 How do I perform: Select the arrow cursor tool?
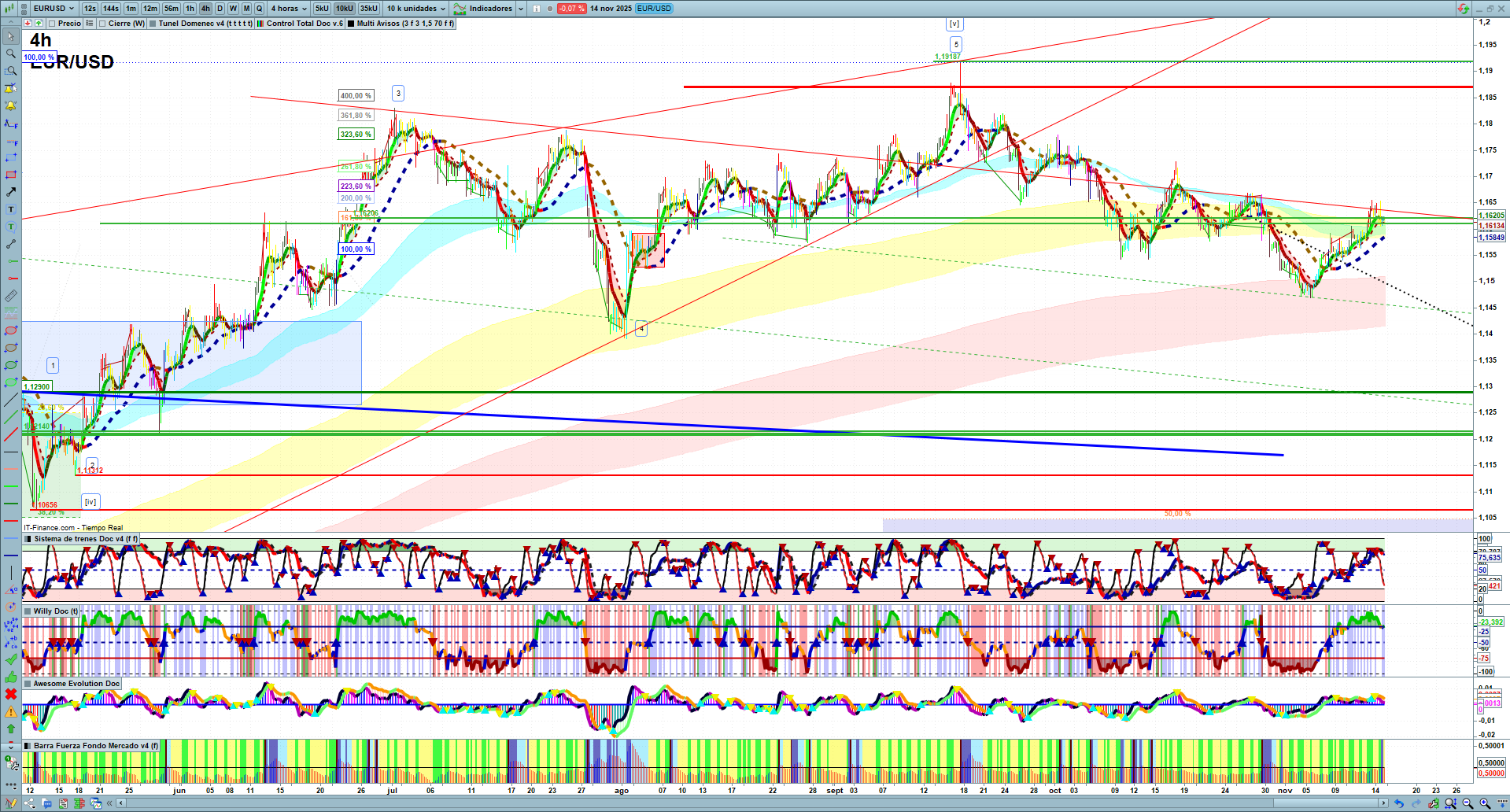tap(10, 36)
